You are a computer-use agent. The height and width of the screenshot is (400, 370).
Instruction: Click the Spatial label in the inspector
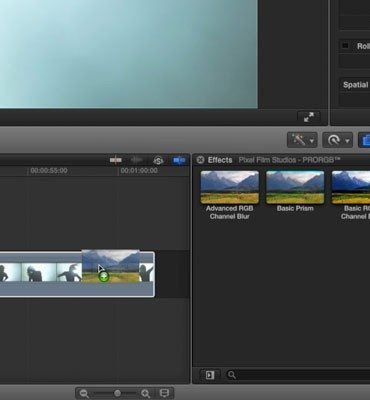[x=356, y=85]
